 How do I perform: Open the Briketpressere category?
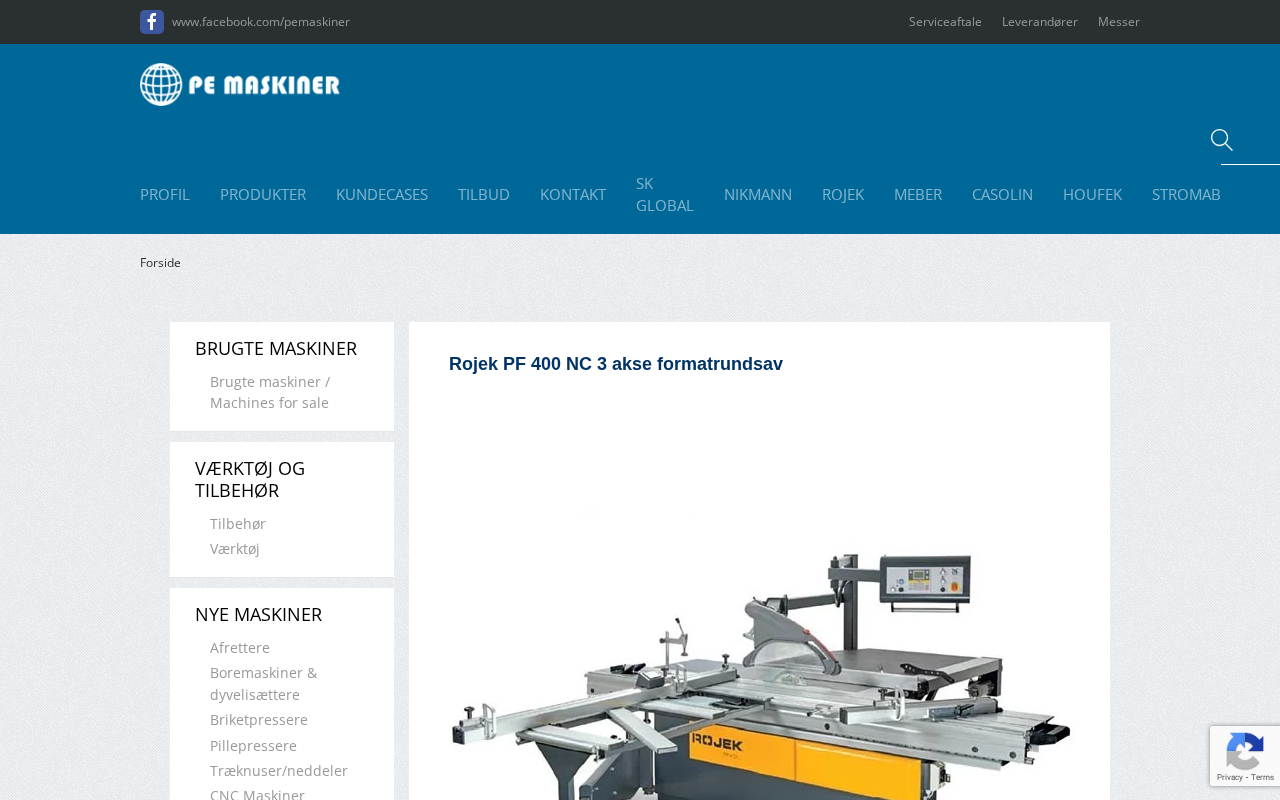click(x=259, y=720)
